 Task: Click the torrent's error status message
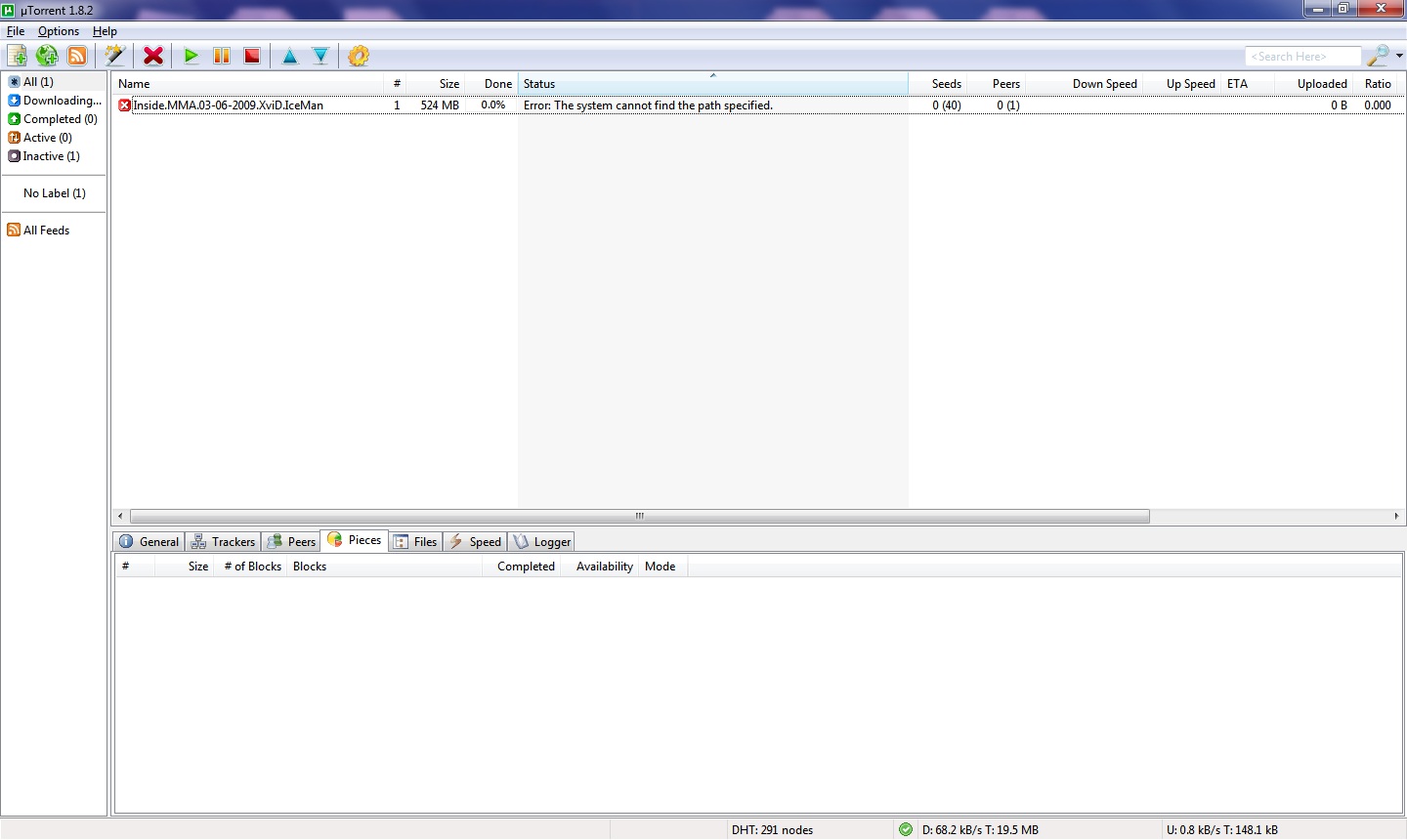[648, 105]
